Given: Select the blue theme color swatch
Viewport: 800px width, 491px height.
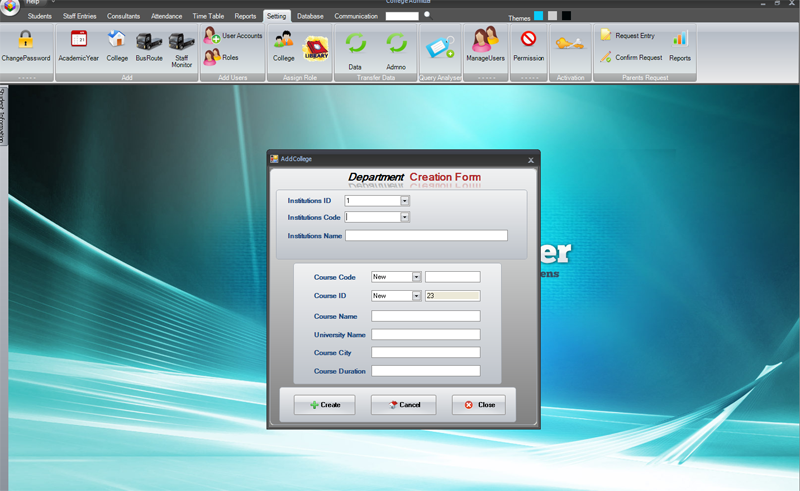Looking at the screenshot, I should coord(538,16).
